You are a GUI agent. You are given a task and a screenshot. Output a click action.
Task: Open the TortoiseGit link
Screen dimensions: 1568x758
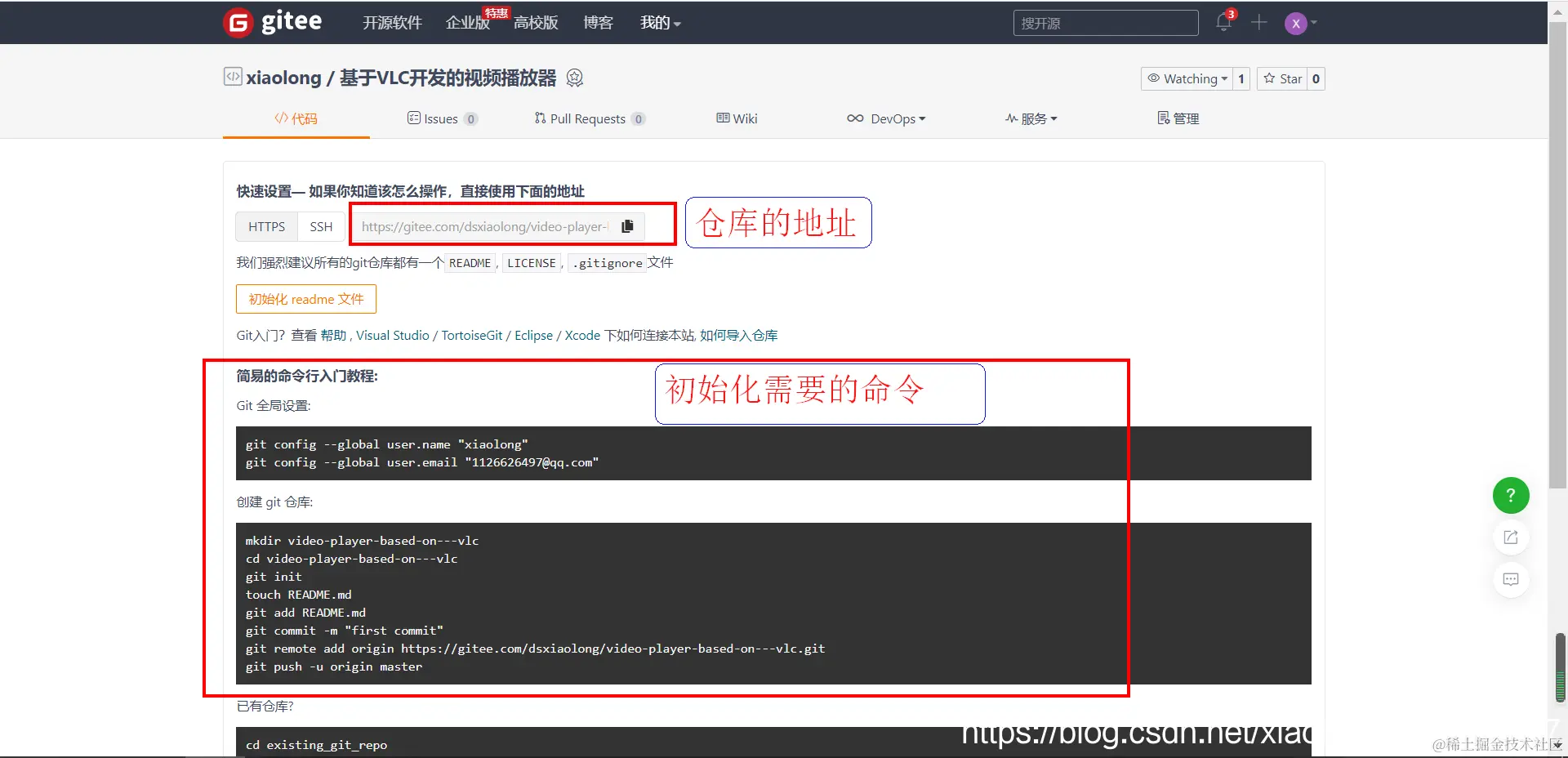472,335
